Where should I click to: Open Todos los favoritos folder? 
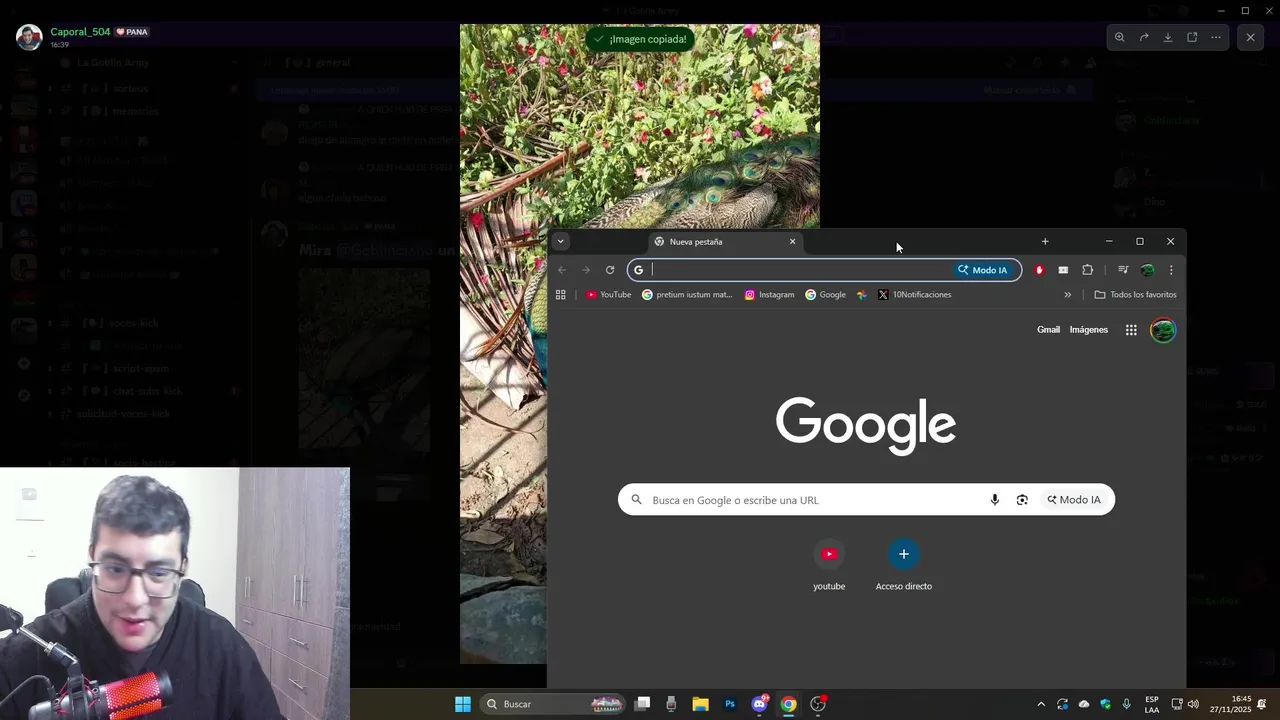1135,295
